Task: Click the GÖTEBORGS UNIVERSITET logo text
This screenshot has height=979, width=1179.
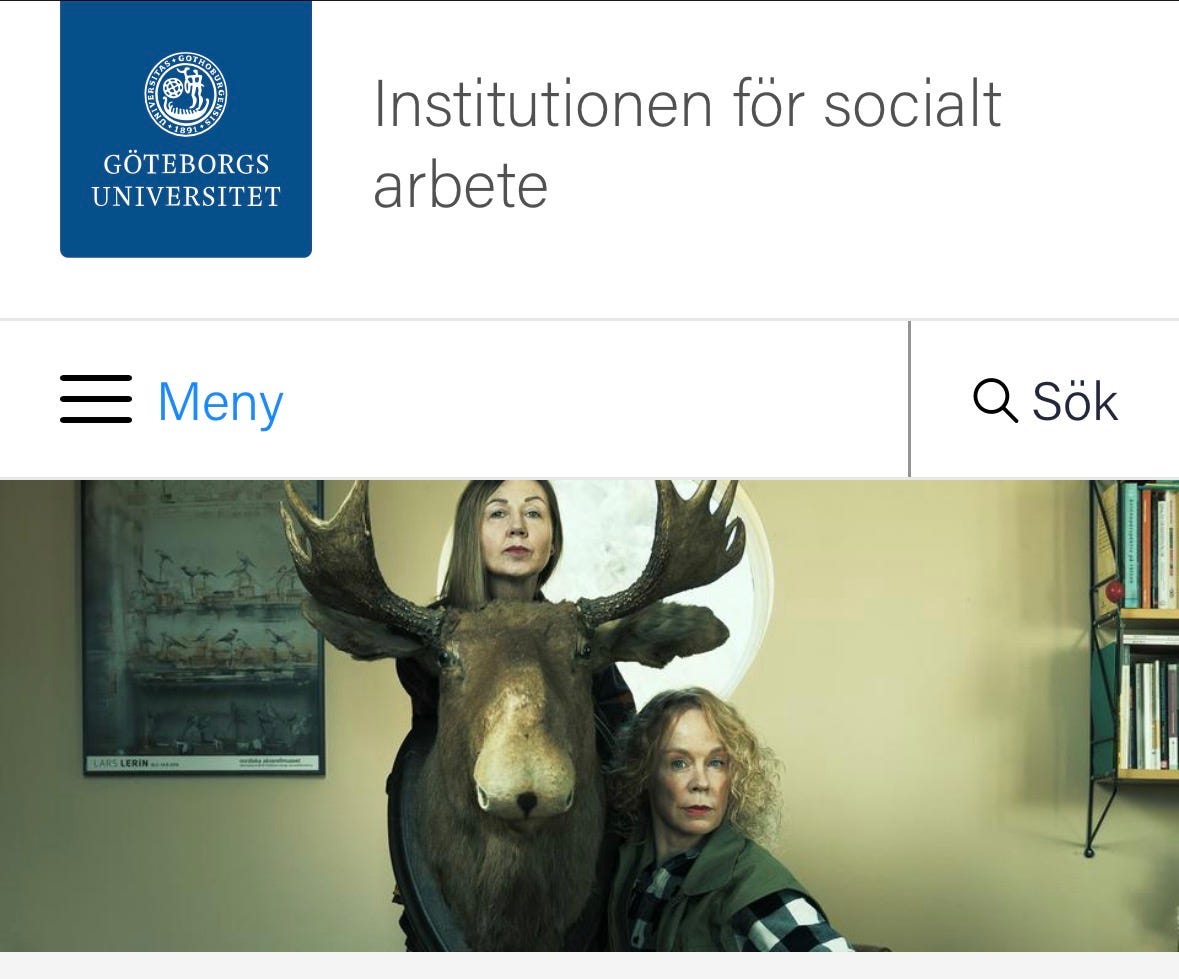Action: 186,180
